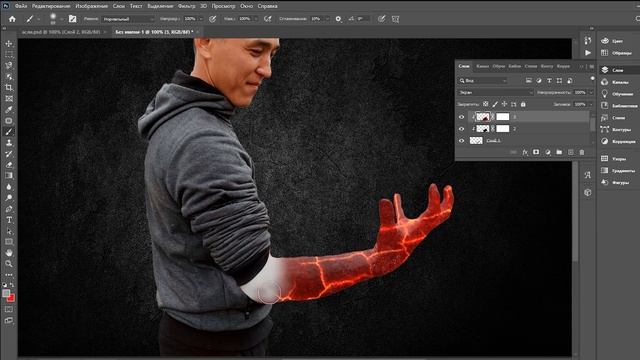Select the Rectangle shape tool
The width and height of the screenshot is (640, 360).
tap(9, 242)
